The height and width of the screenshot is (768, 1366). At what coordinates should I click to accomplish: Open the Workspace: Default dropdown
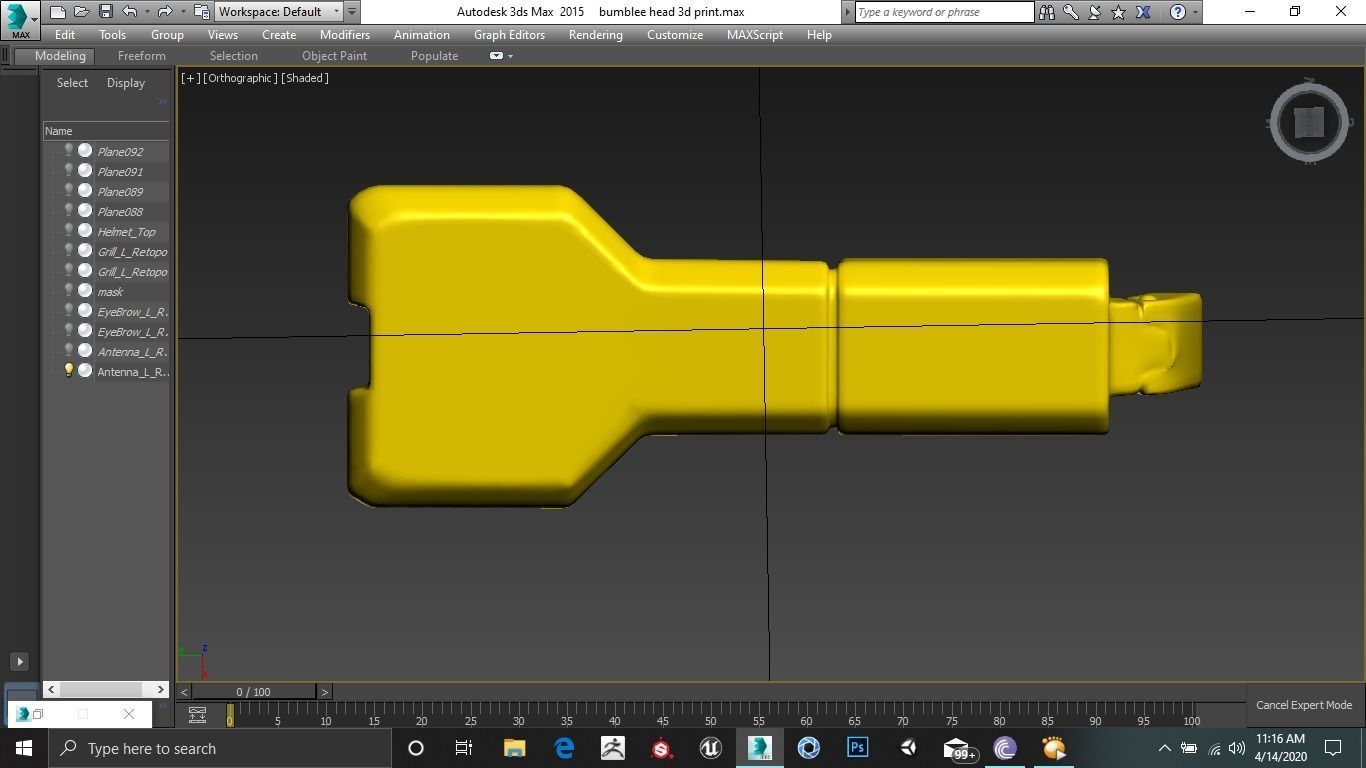[279, 12]
